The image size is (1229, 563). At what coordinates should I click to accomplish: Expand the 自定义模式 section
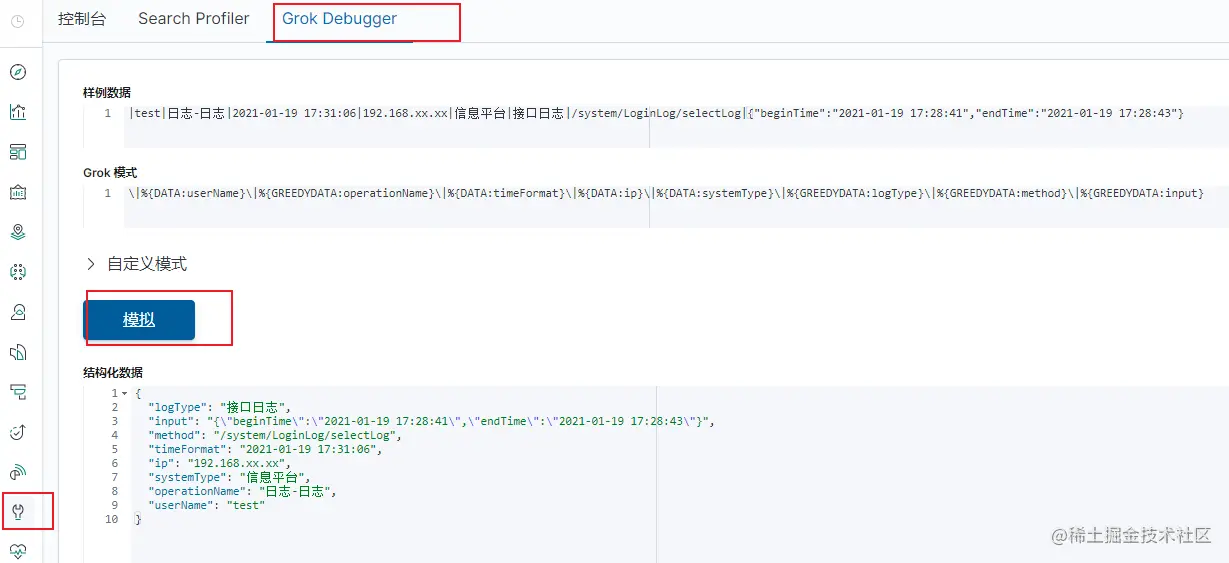pyautogui.click(x=136, y=264)
